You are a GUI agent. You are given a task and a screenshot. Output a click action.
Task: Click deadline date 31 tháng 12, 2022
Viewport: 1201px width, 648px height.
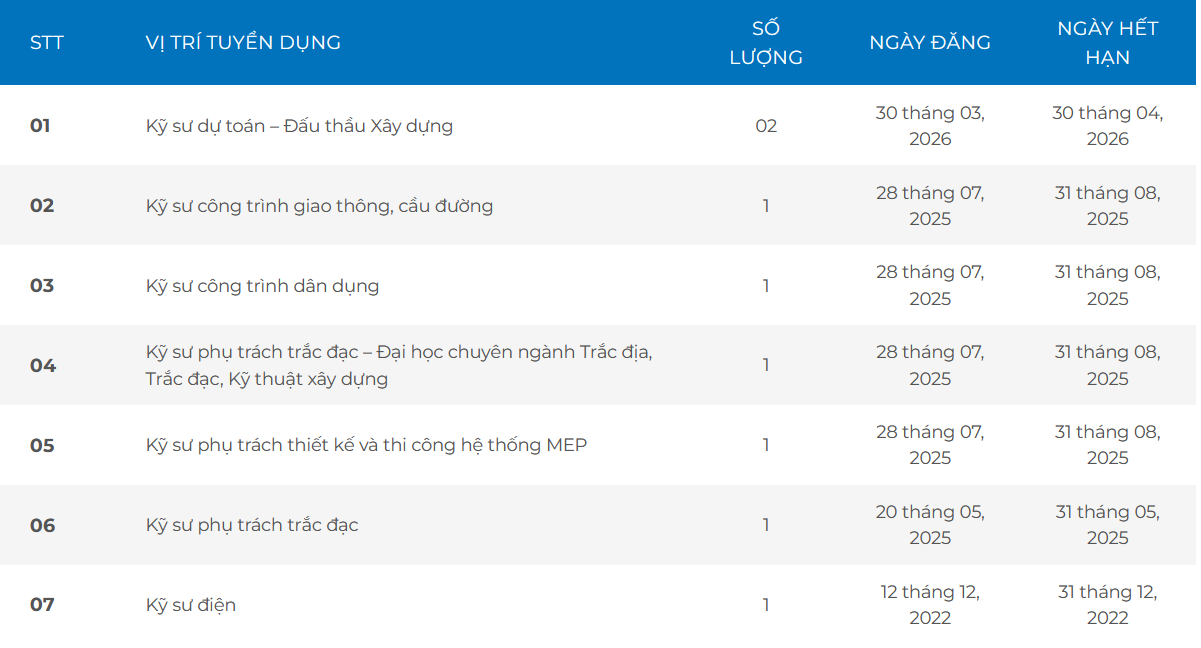[x=1107, y=605]
